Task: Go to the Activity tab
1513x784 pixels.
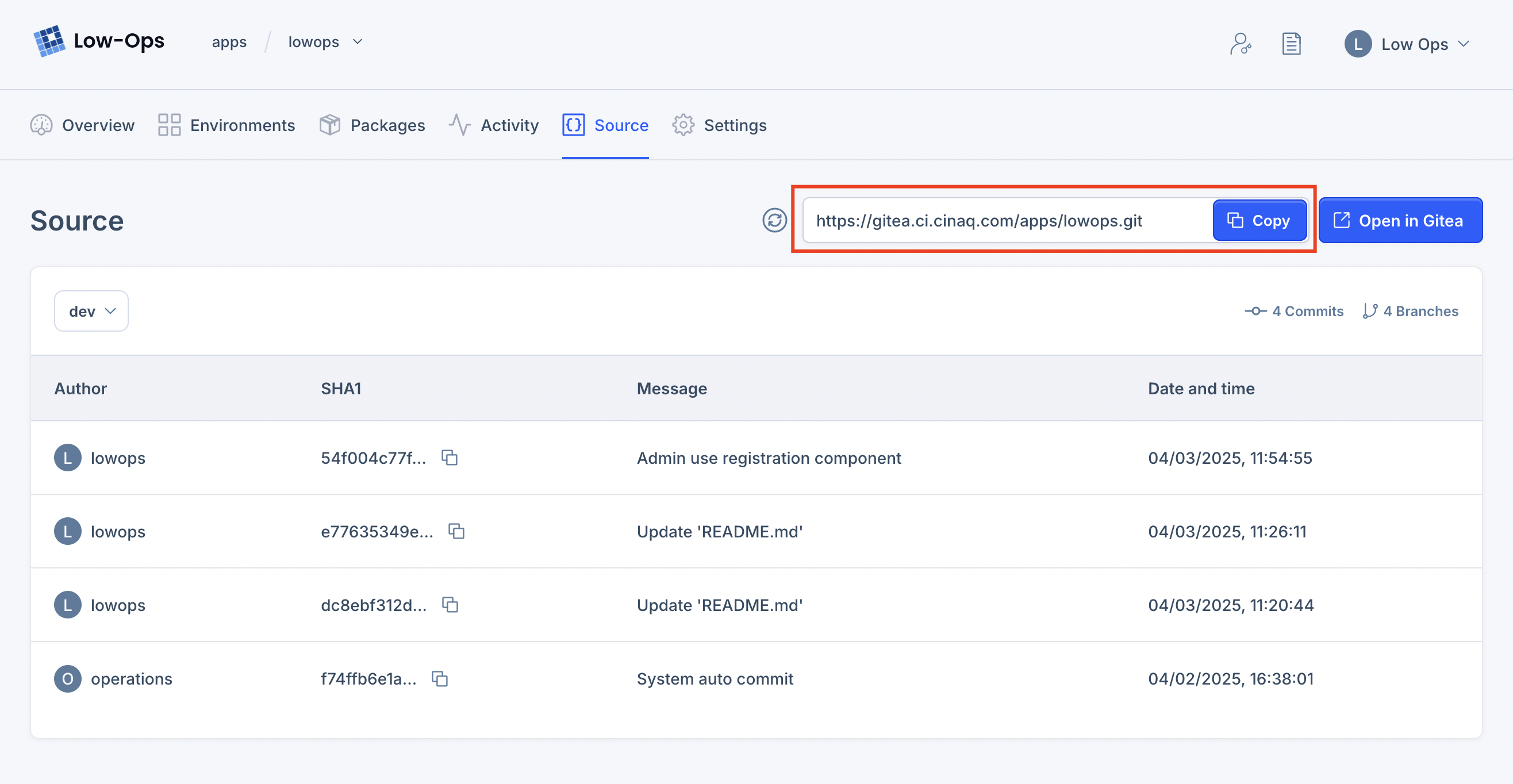Action: (493, 125)
